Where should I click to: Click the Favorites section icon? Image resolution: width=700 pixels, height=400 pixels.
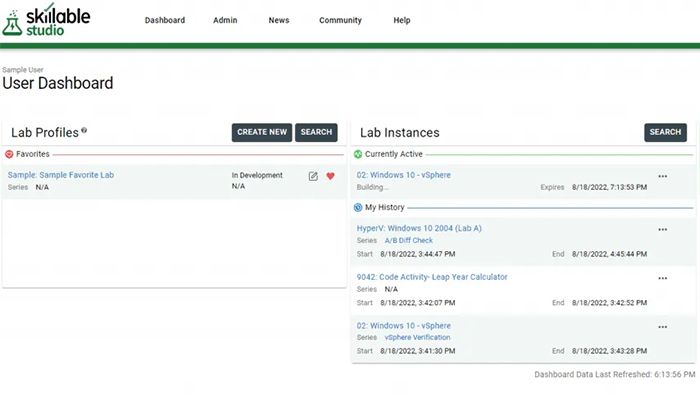coord(9,154)
